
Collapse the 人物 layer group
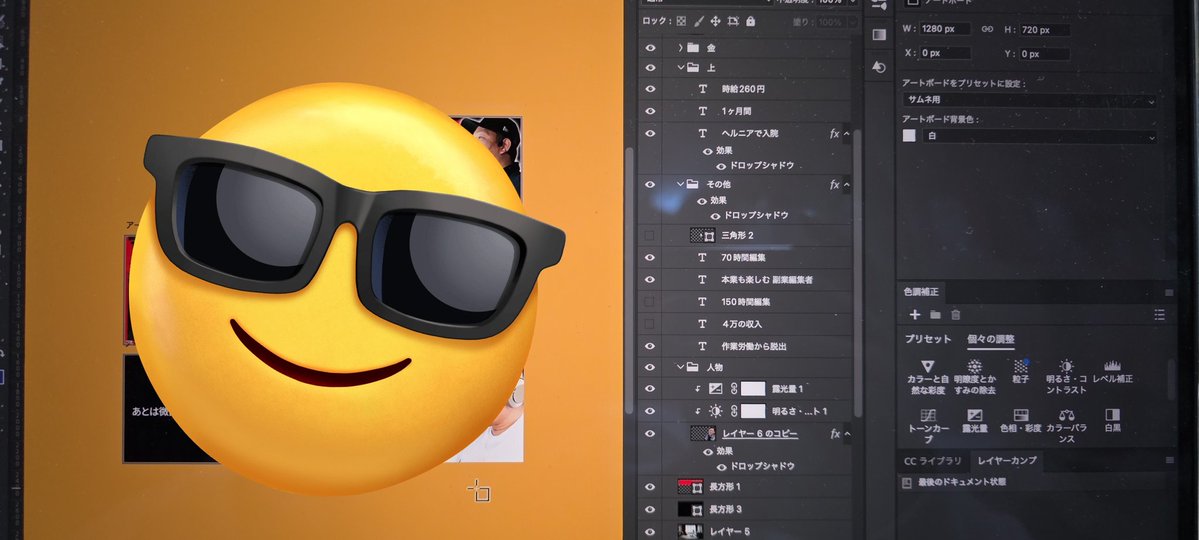pyautogui.click(x=680, y=367)
